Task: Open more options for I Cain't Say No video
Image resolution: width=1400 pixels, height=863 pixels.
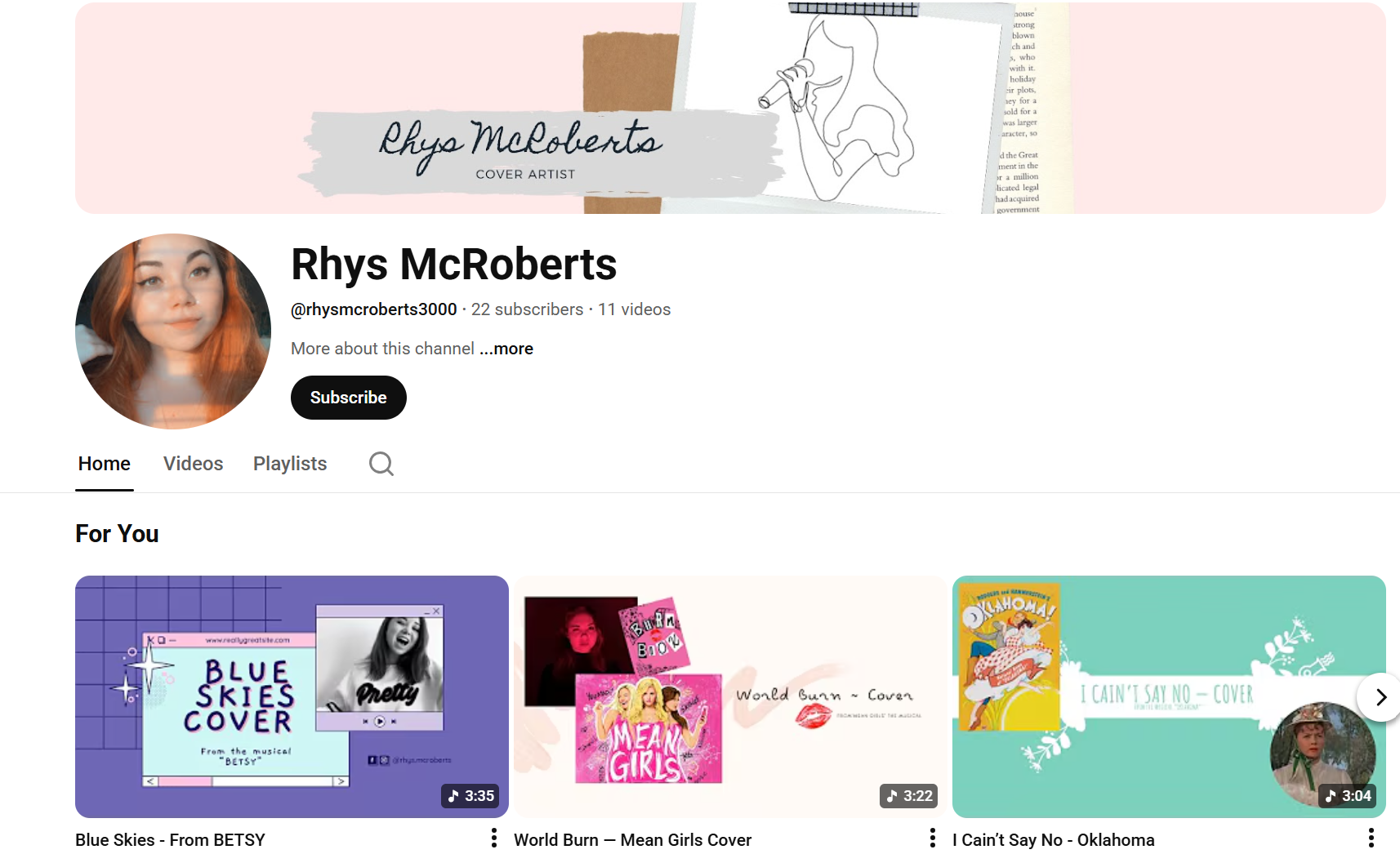Action: coord(1371,839)
